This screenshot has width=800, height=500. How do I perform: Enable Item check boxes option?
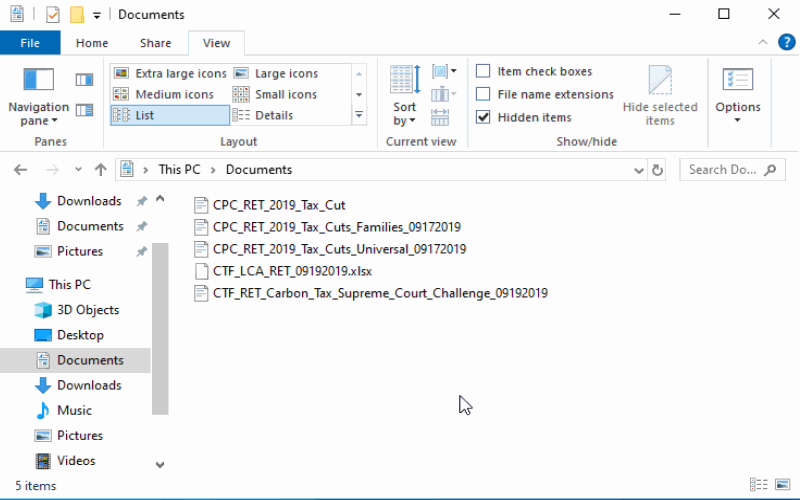[483, 71]
